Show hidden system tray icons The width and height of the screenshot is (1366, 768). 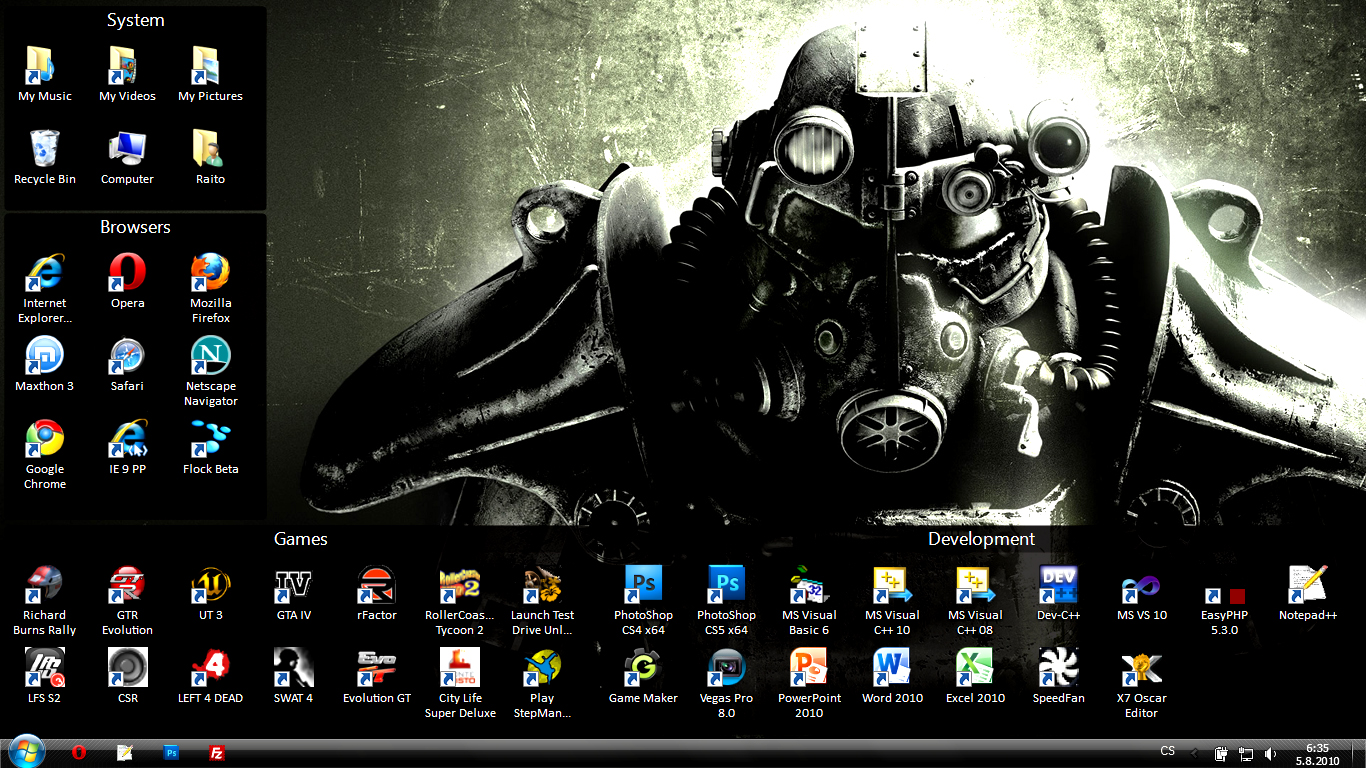coord(1194,753)
